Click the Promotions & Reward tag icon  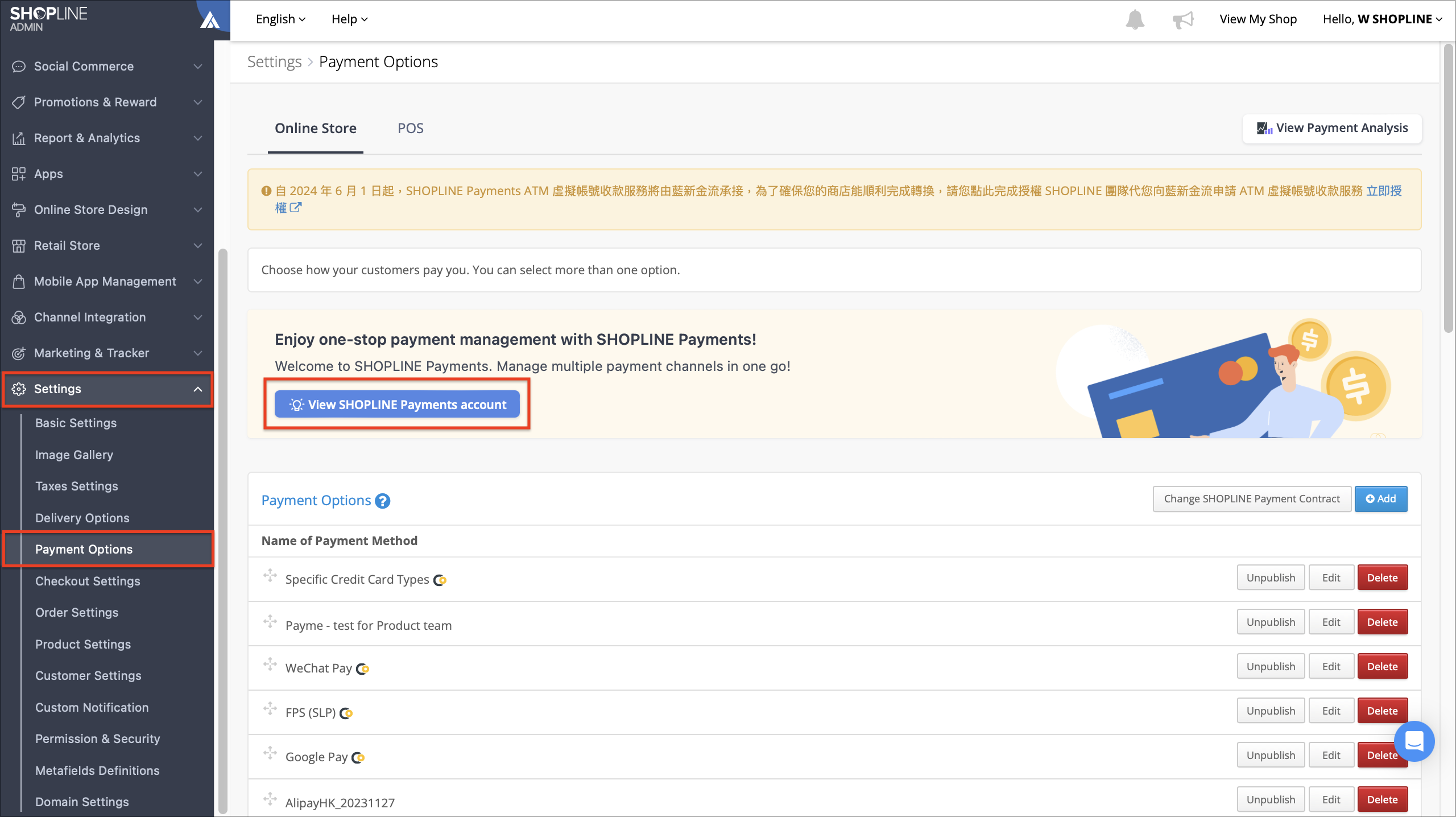19,102
